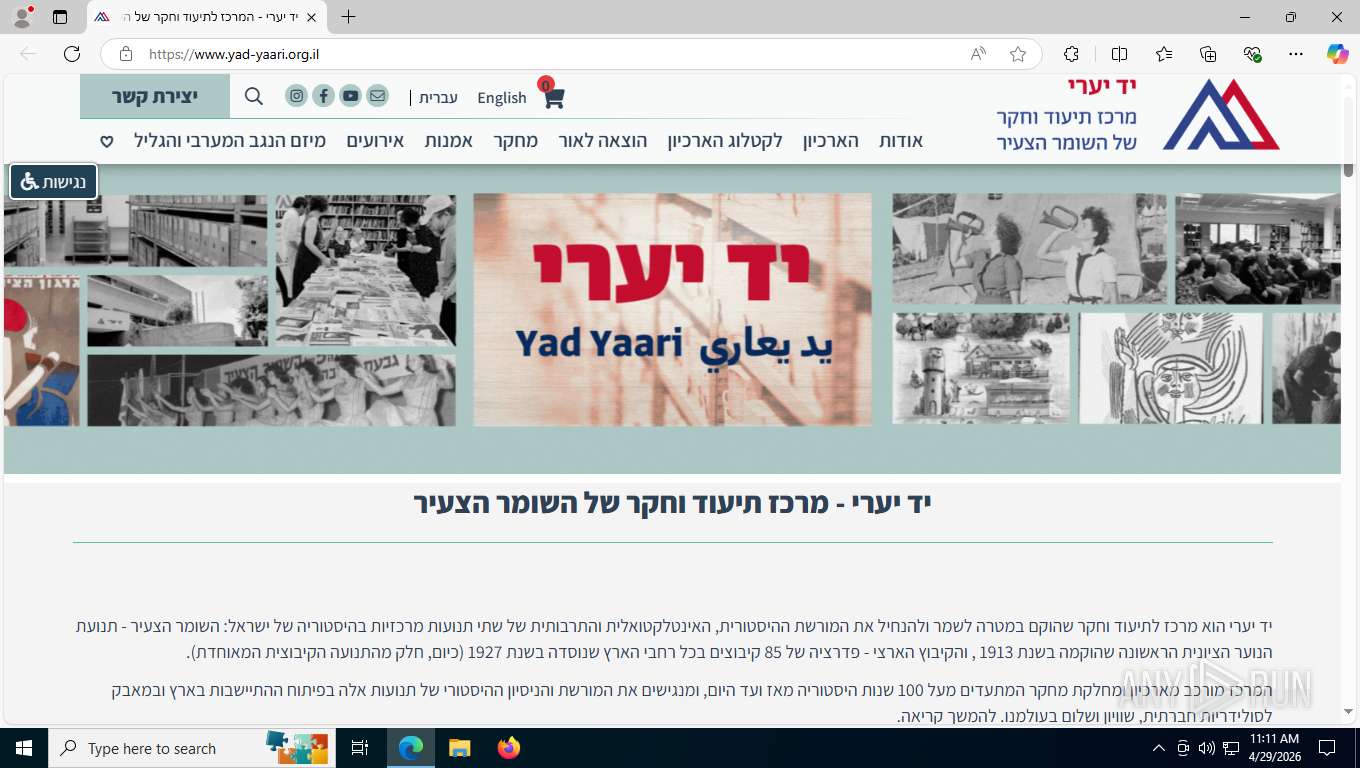Open מיזם הנגב המערבי והגליל menu item
Image resolution: width=1360 pixels, height=768 pixels.
(230, 141)
